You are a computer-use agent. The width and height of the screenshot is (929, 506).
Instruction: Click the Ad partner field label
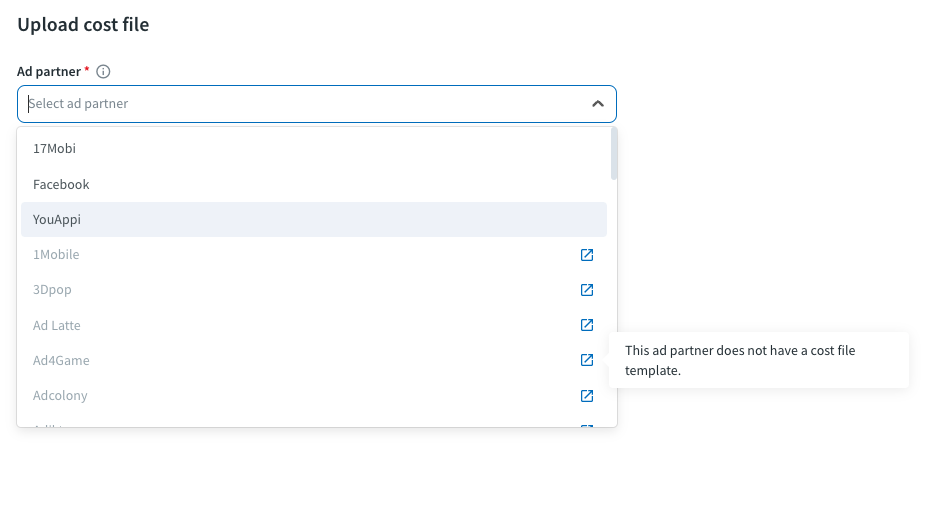[x=49, y=72]
